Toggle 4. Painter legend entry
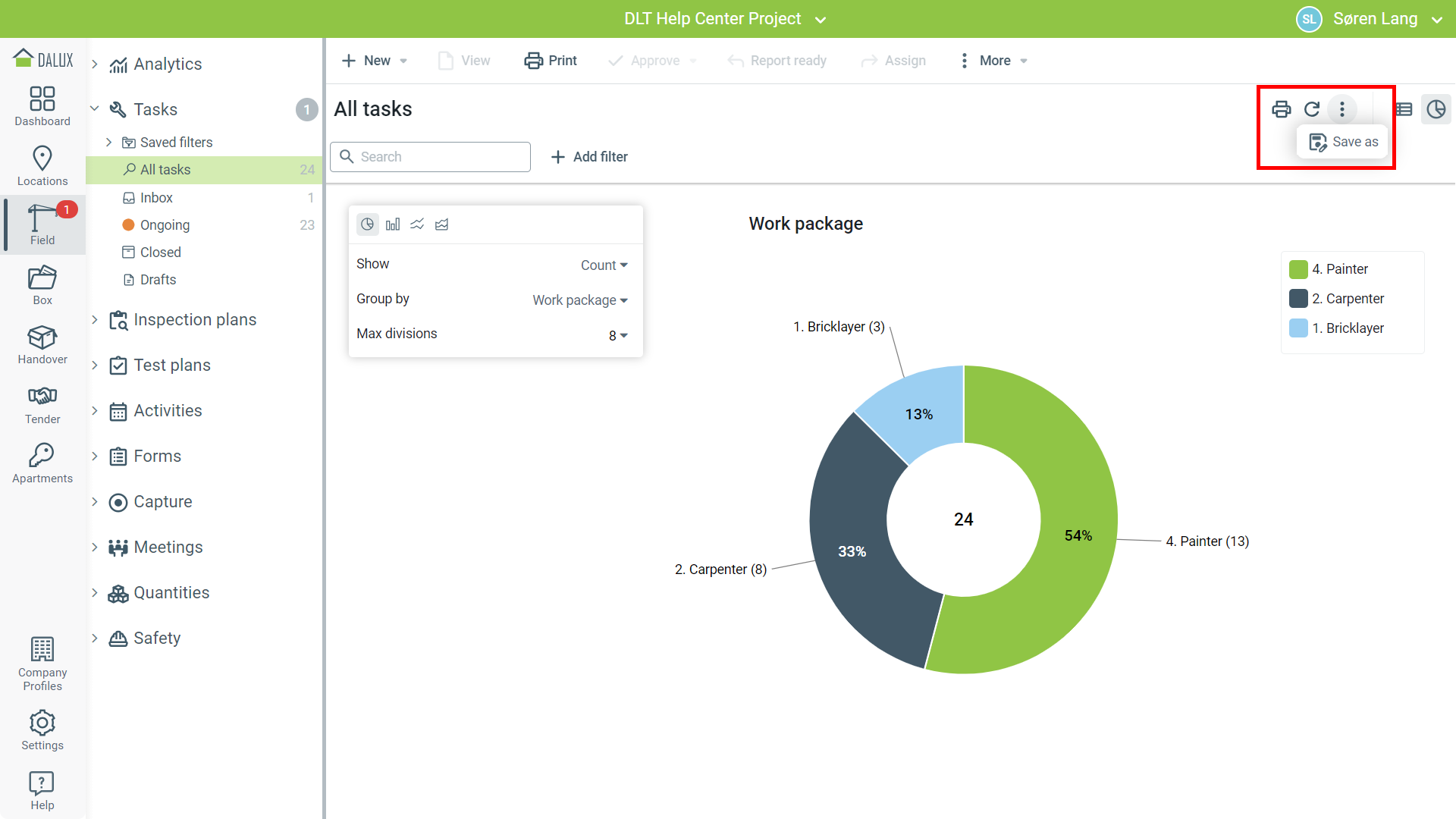The width and height of the screenshot is (1456, 819). point(1339,269)
